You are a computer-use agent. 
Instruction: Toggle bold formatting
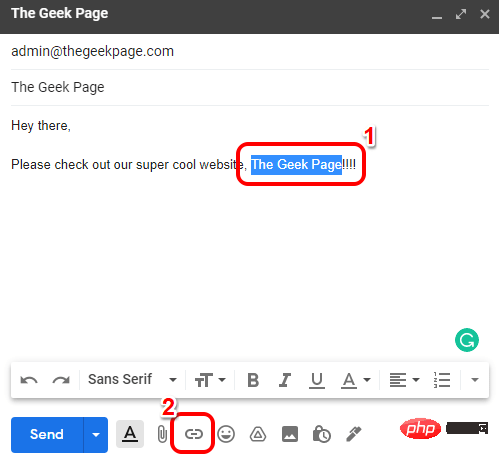253,380
